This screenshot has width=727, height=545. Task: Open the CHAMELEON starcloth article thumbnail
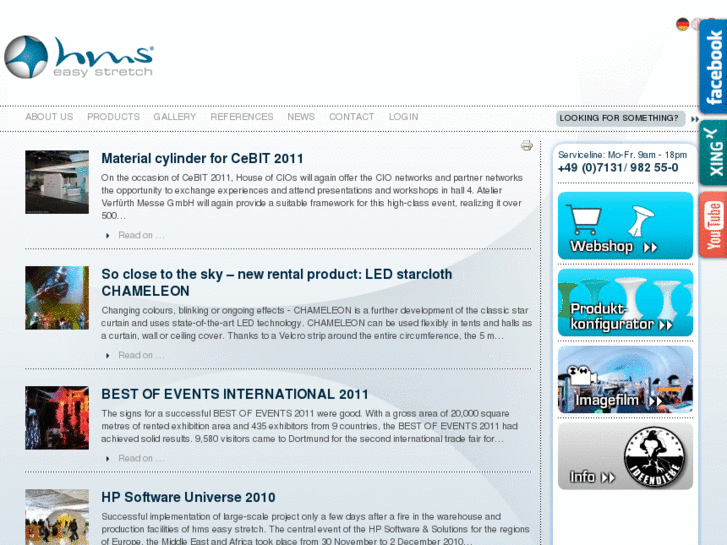pos(57,298)
